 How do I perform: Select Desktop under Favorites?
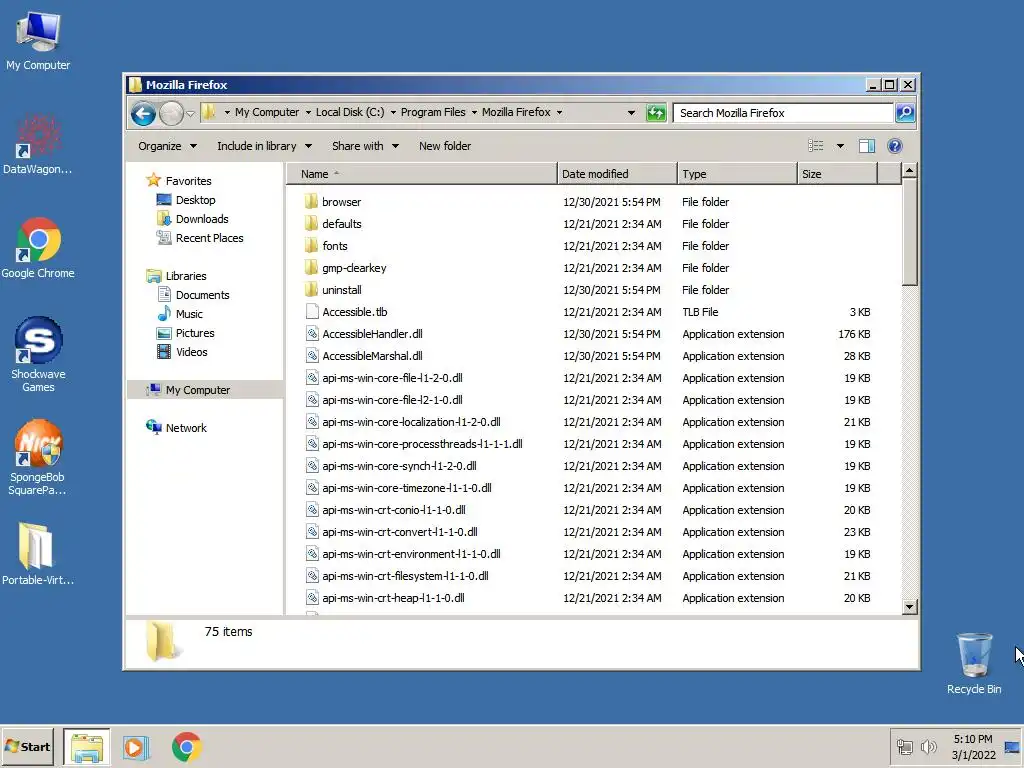tap(195, 200)
